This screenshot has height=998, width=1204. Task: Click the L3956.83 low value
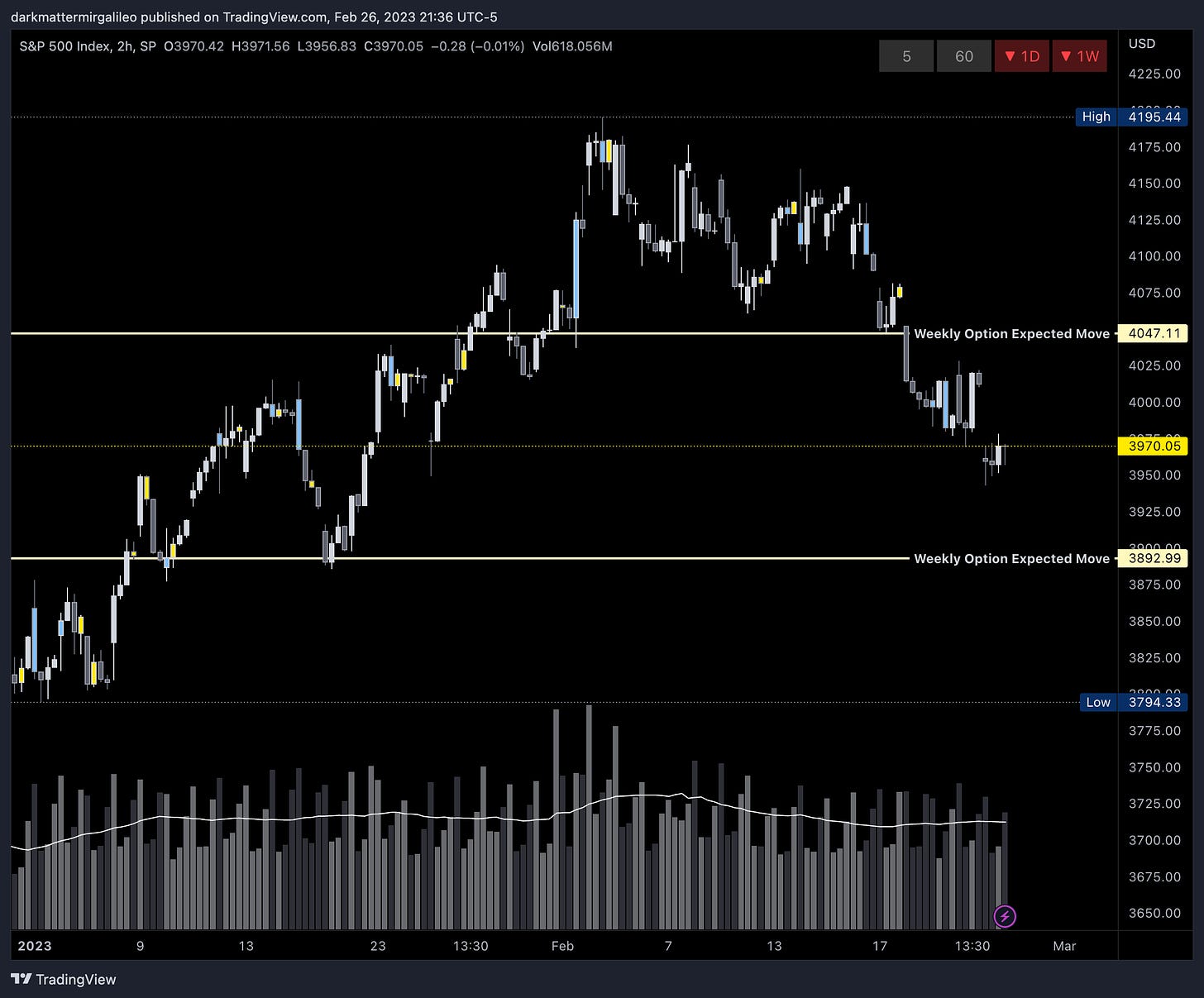(327, 46)
